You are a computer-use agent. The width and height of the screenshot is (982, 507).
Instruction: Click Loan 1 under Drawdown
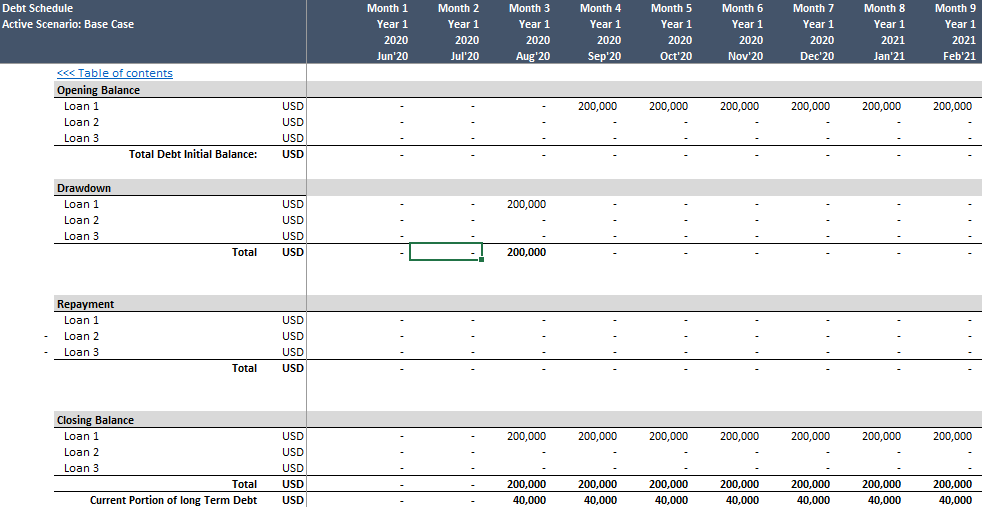[81, 204]
